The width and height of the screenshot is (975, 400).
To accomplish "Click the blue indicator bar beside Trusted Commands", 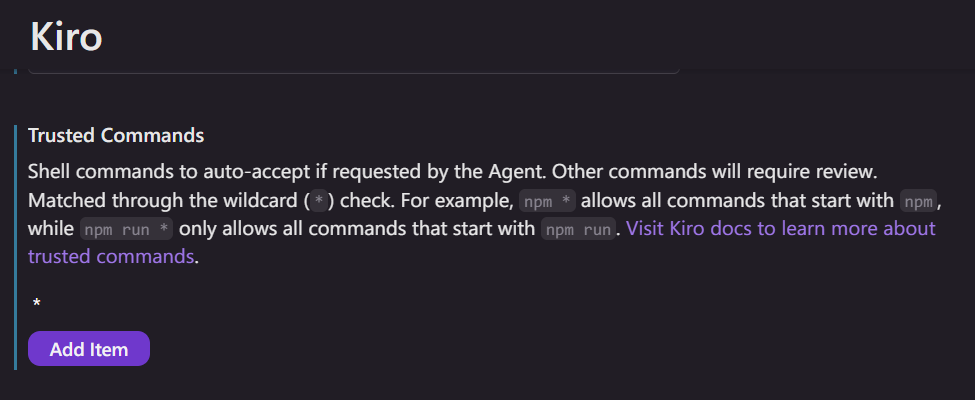I will (x=16, y=247).
